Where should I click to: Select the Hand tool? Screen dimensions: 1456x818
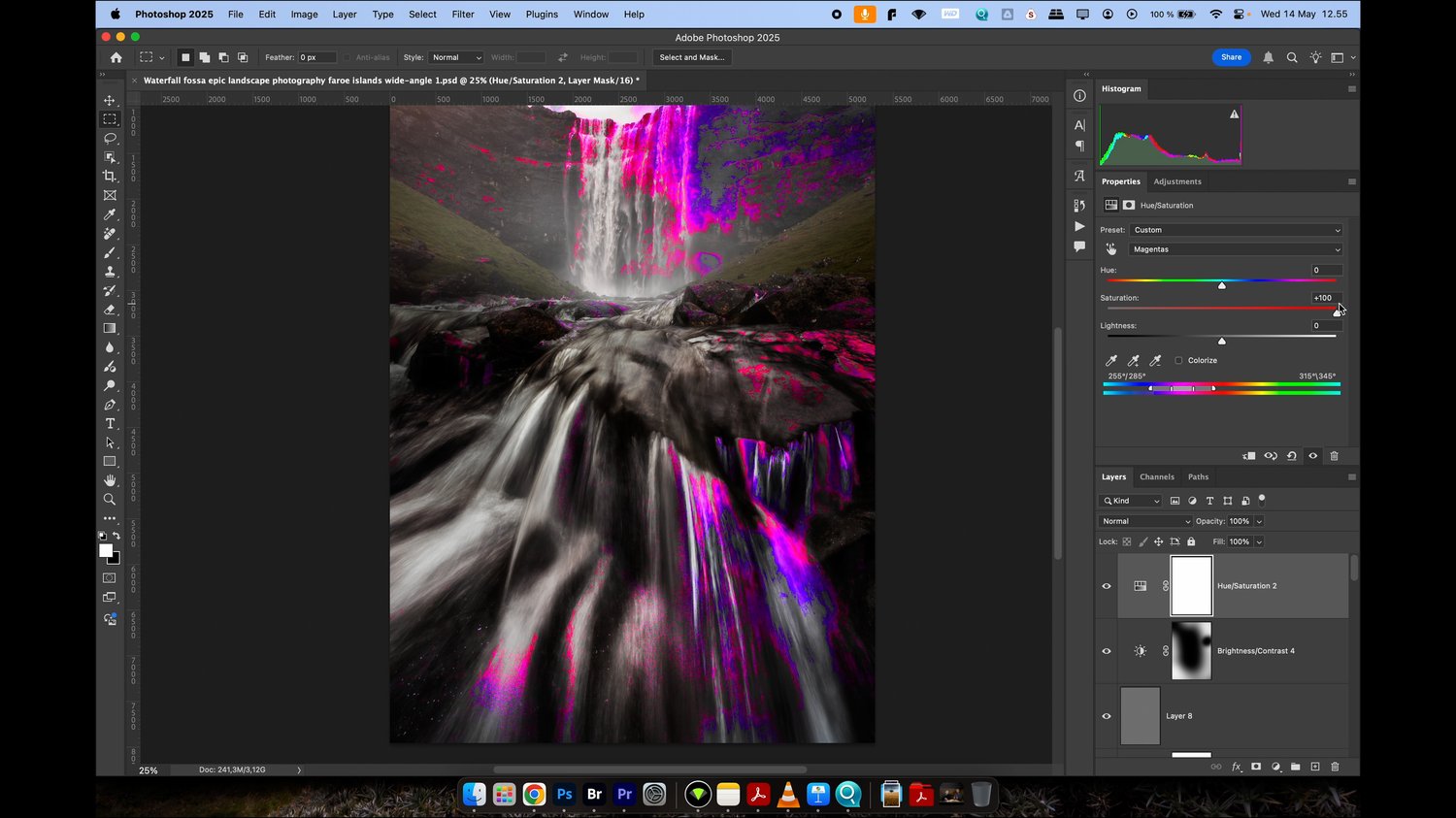coord(110,480)
